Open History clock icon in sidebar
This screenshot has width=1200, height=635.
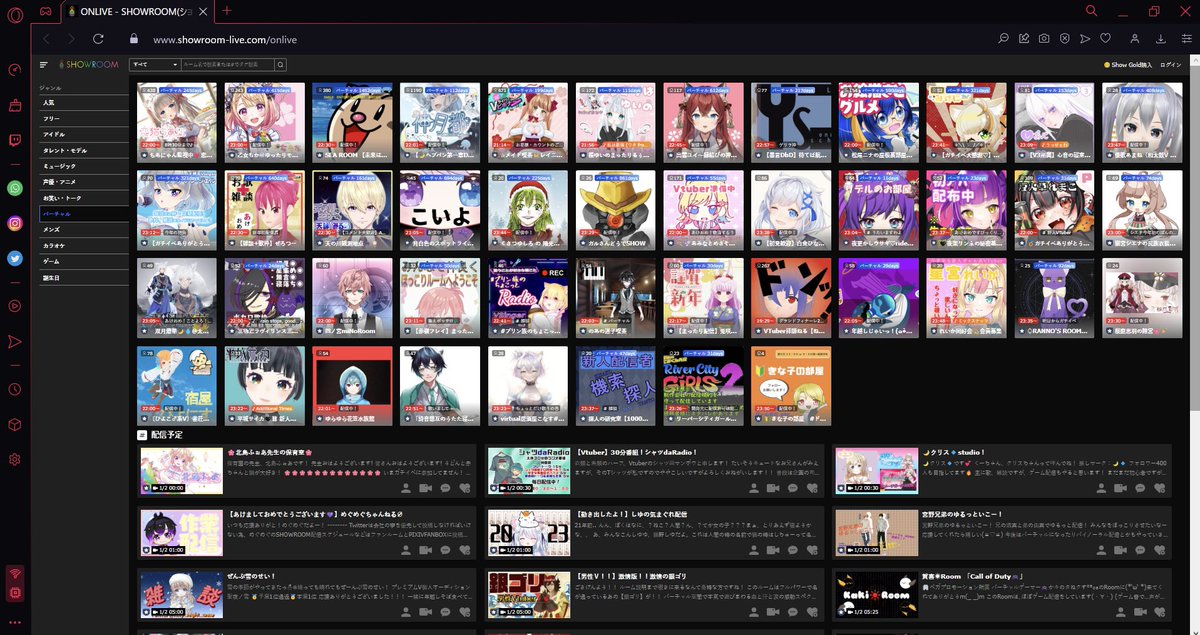[14, 389]
